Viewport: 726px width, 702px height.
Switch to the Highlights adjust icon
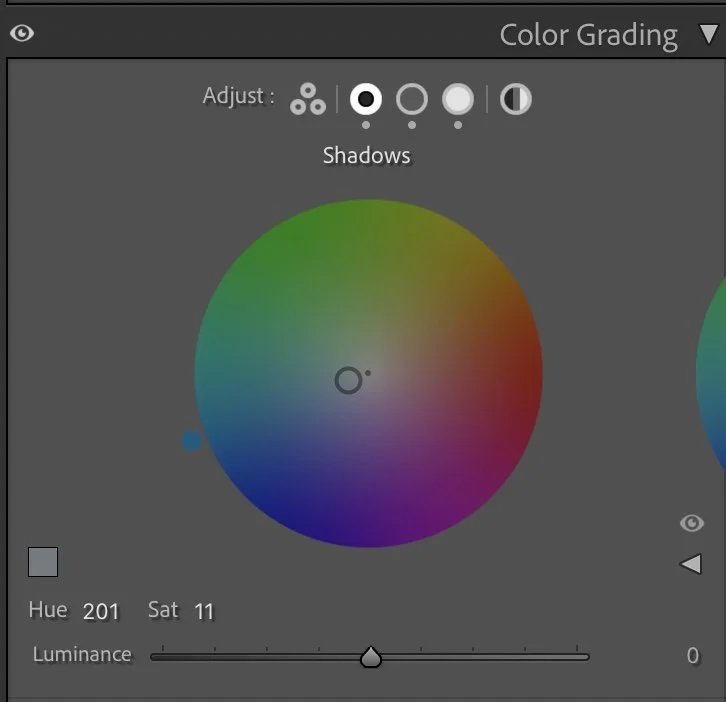coord(458,99)
